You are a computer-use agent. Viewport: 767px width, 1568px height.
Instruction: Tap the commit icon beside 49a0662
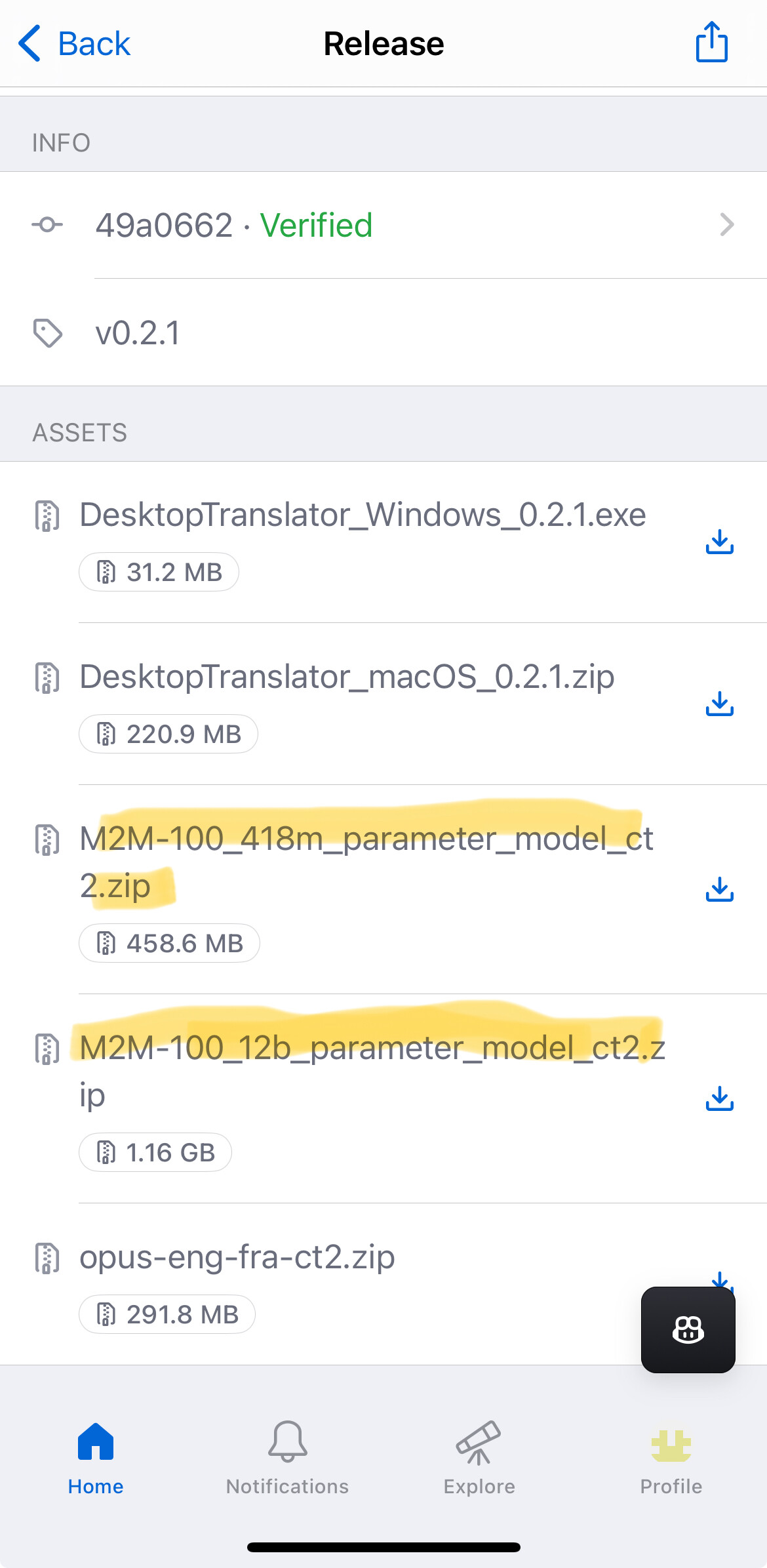(x=47, y=225)
